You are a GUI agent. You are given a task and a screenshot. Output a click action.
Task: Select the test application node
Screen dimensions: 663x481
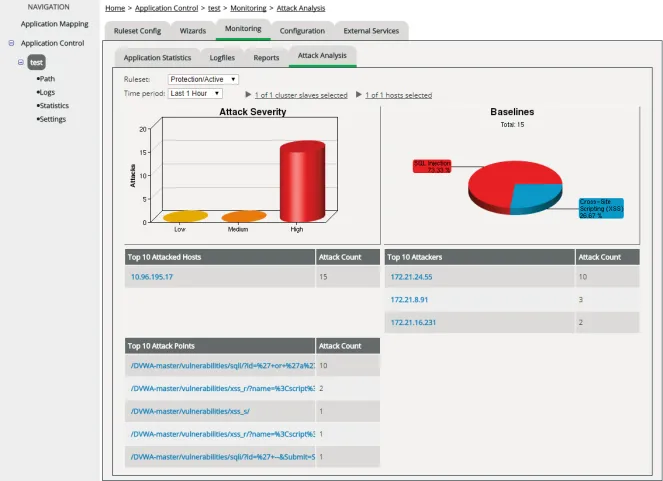coord(36,63)
